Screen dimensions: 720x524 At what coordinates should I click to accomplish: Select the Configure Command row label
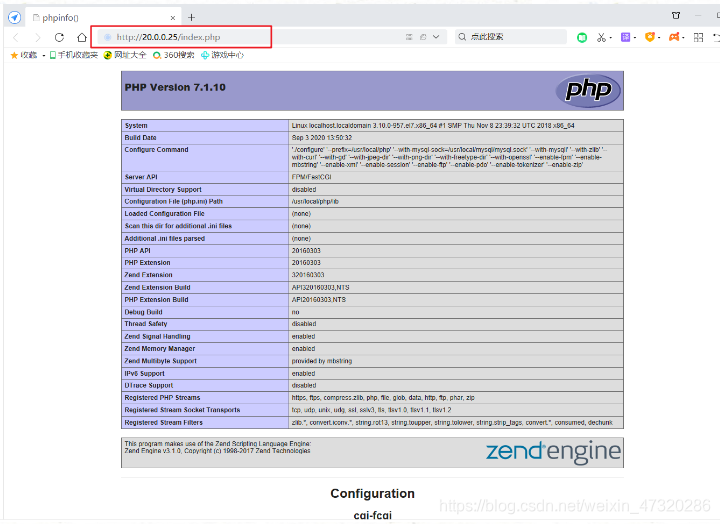[x=156, y=149]
